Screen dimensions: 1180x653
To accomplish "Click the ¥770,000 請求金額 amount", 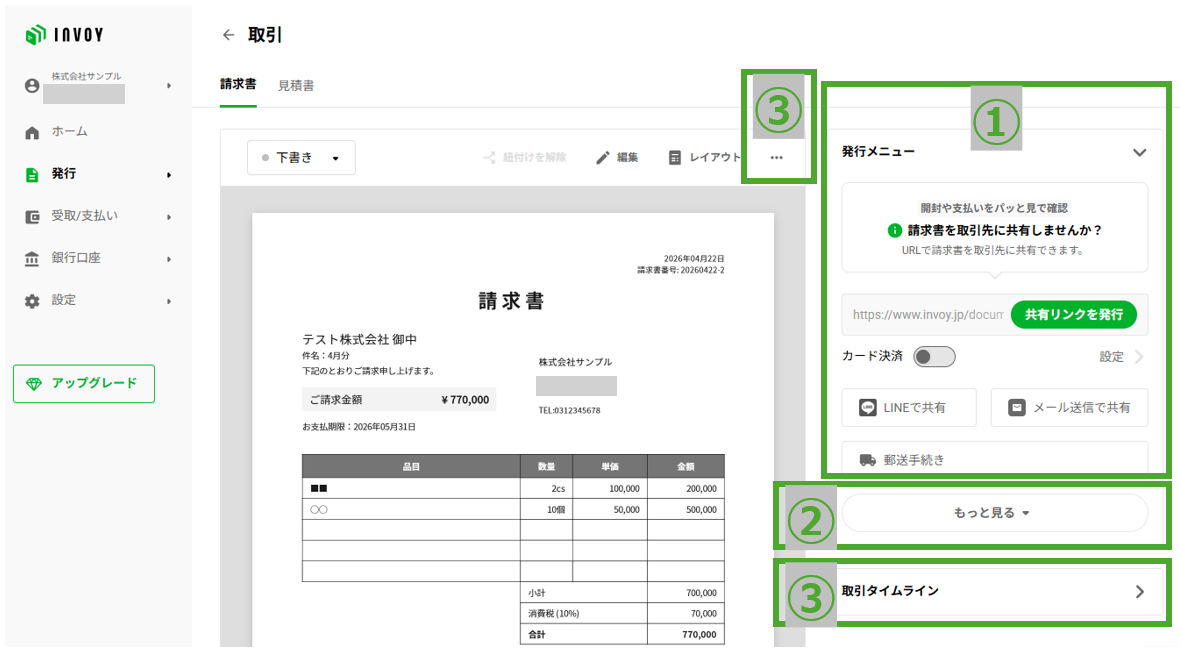I will tap(465, 400).
